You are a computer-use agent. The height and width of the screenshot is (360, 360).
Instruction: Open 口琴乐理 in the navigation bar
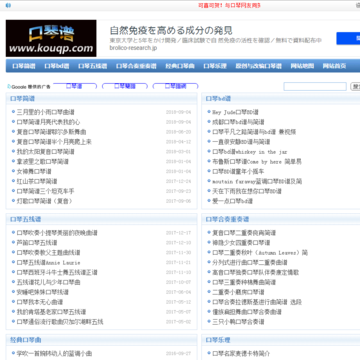tap(215, 66)
